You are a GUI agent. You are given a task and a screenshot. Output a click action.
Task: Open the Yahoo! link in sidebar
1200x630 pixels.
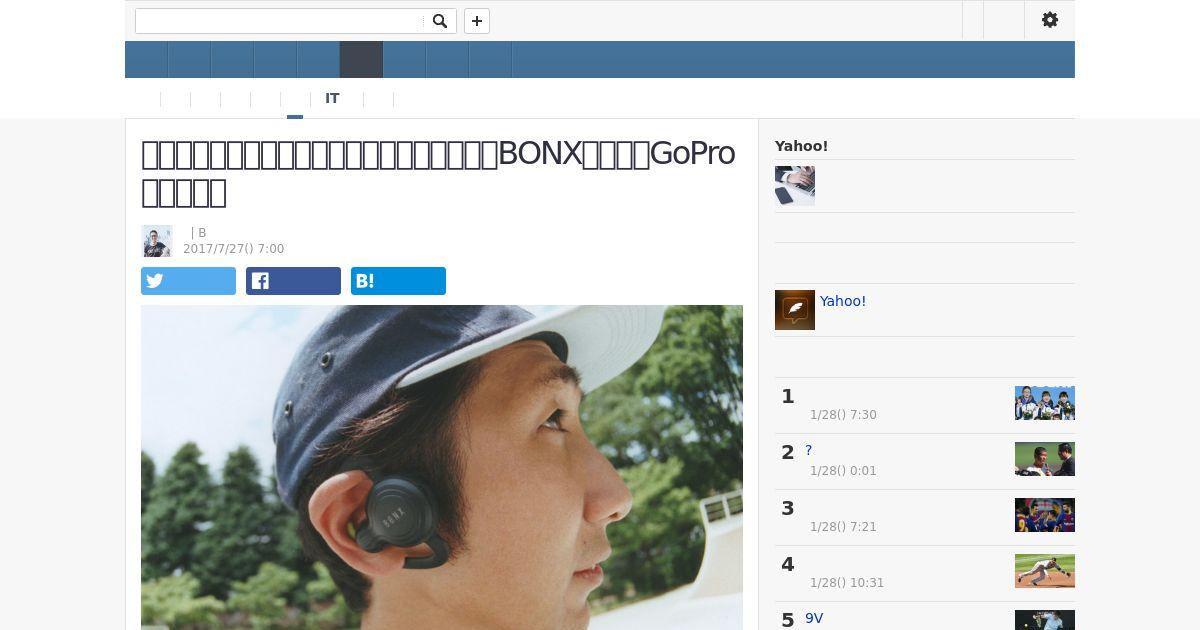click(843, 301)
